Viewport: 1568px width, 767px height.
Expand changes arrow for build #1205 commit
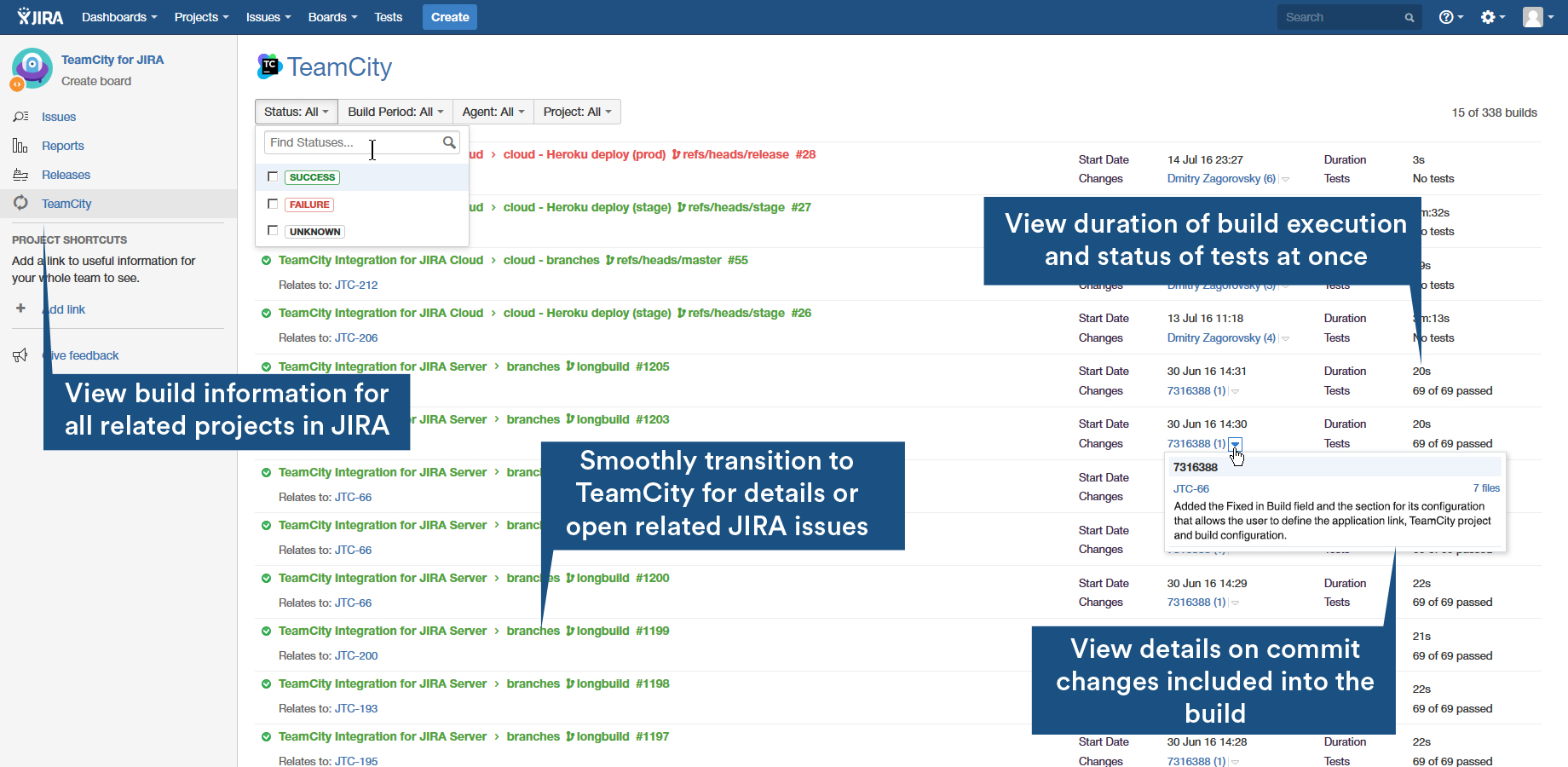point(1235,391)
